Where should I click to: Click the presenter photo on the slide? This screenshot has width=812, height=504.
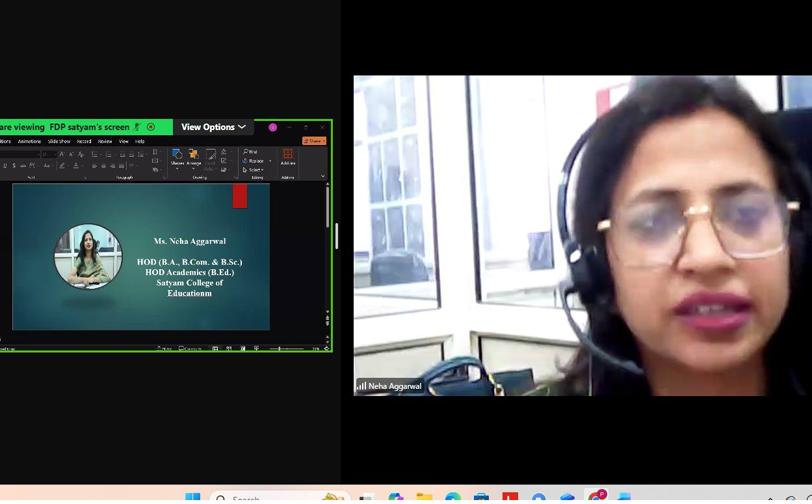pyautogui.click(x=88, y=256)
